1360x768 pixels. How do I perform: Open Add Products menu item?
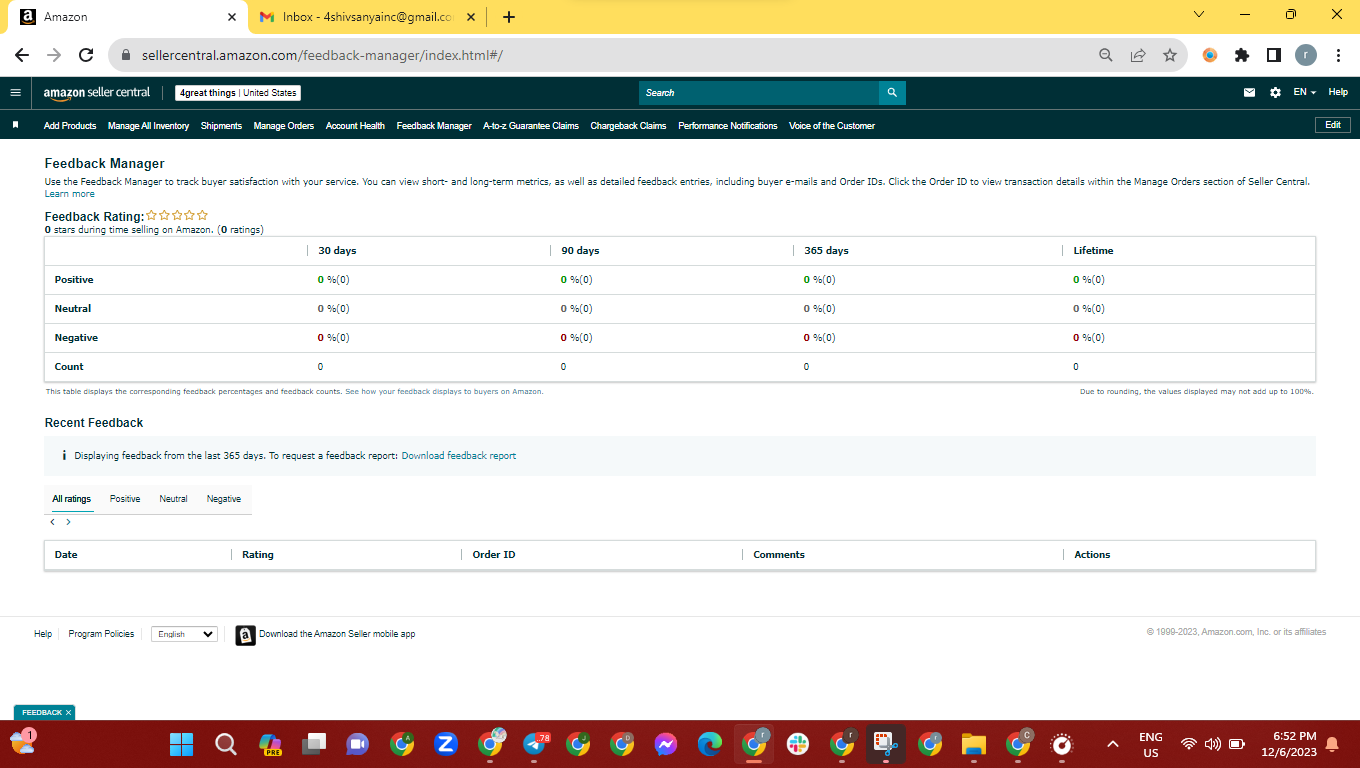coord(70,126)
